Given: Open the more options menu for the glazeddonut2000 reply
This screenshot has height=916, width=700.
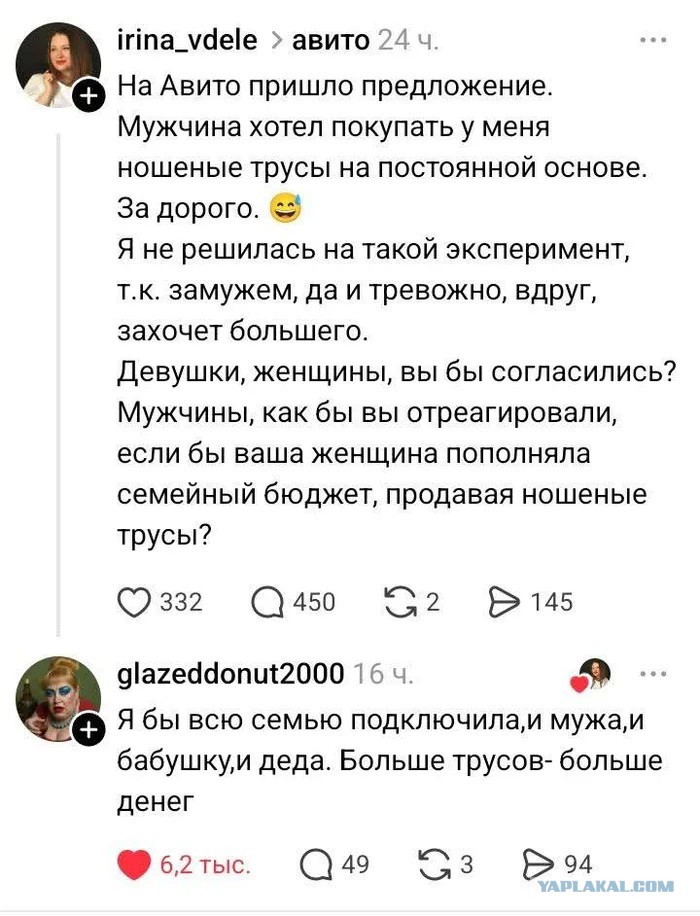Looking at the screenshot, I should coord(653,673).
